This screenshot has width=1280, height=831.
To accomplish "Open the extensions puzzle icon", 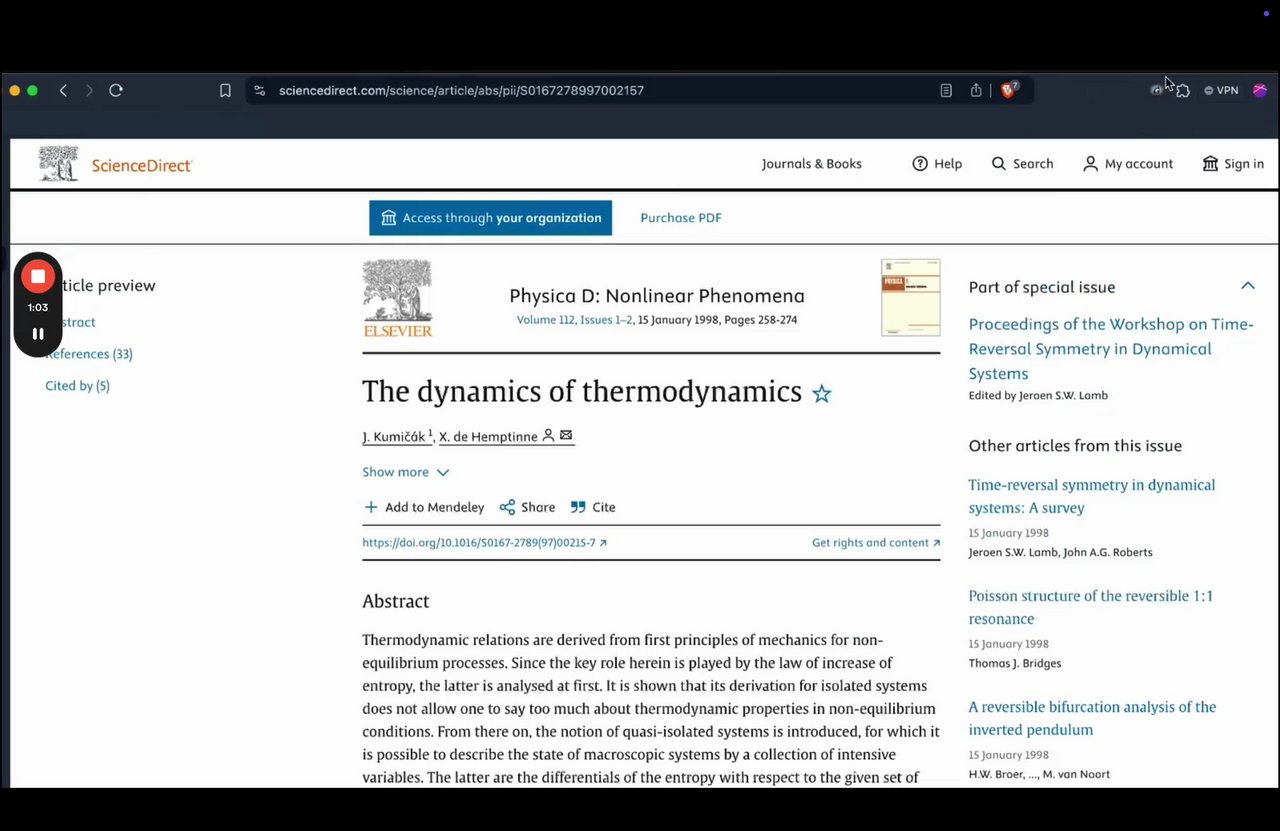I will [1183, 90].
